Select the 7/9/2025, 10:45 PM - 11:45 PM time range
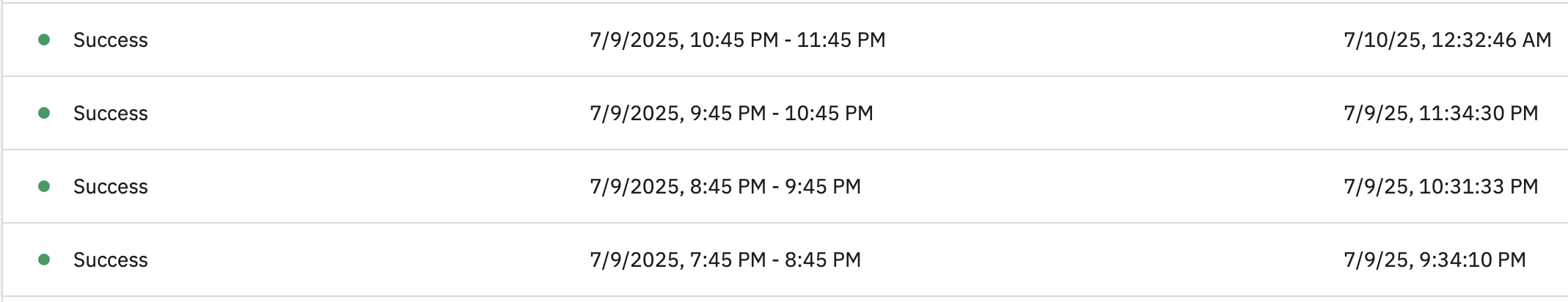This screenshot has height=302, width=1568. click(738, 40)
